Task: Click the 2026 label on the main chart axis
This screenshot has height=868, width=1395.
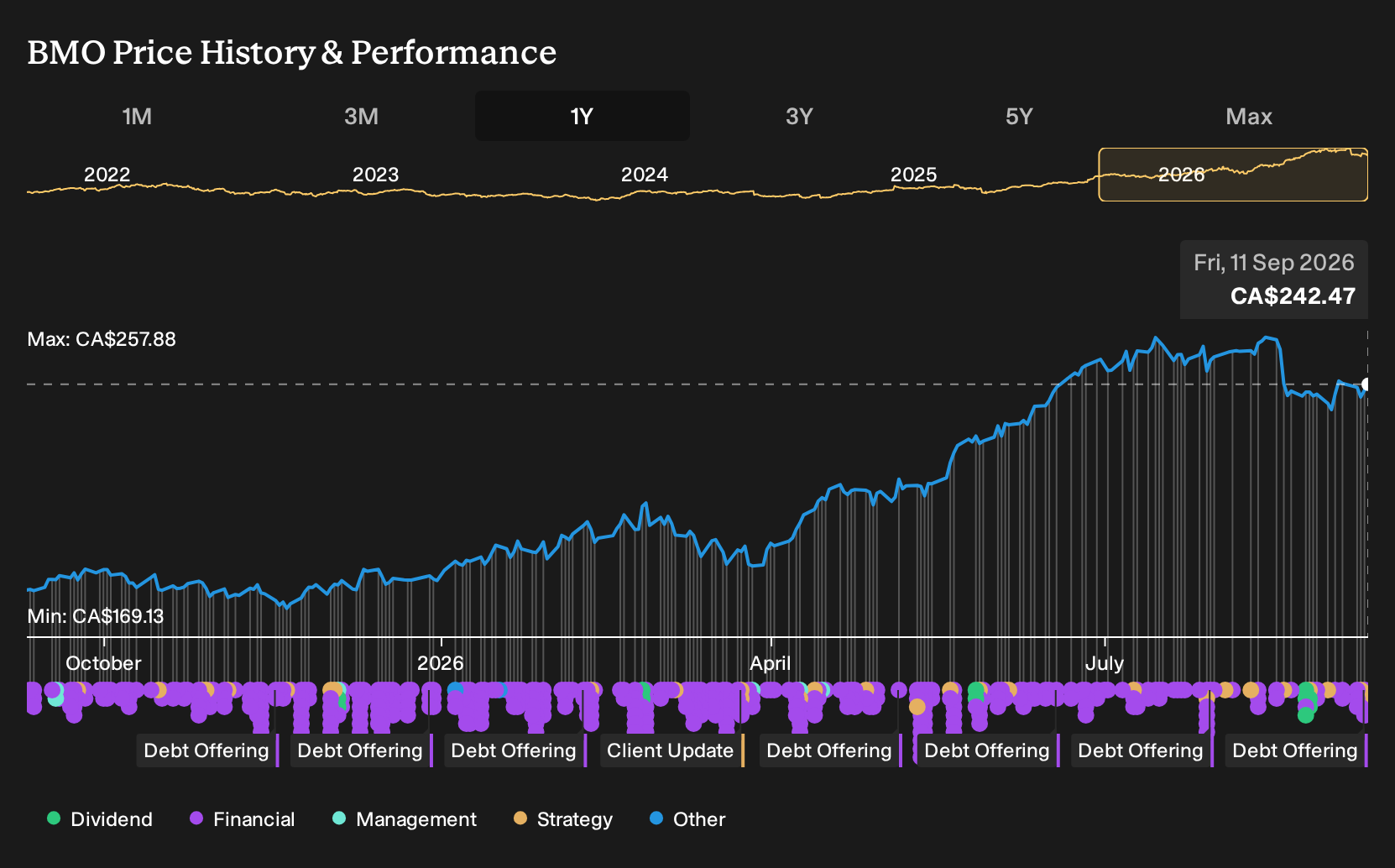Action: click(x=441, y=663)
